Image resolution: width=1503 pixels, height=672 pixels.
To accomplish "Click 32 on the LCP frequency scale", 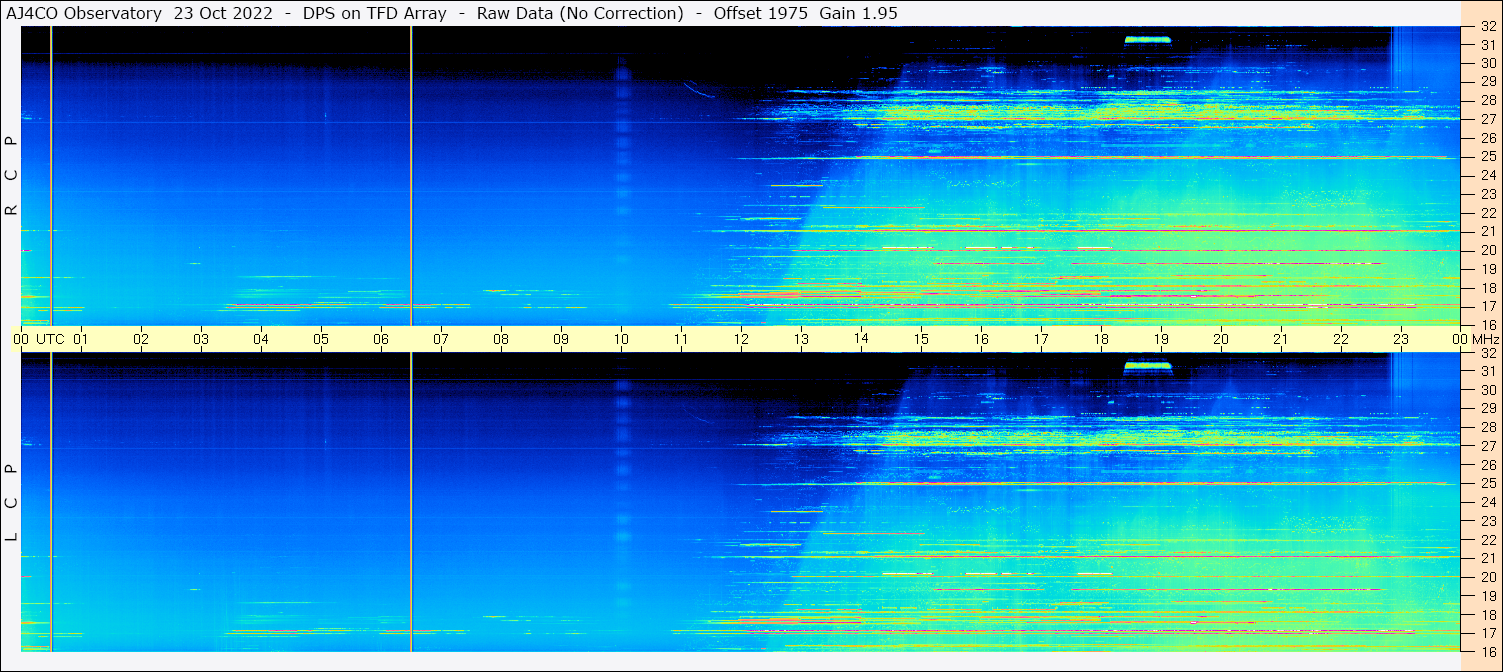I will coord(1487,354).
